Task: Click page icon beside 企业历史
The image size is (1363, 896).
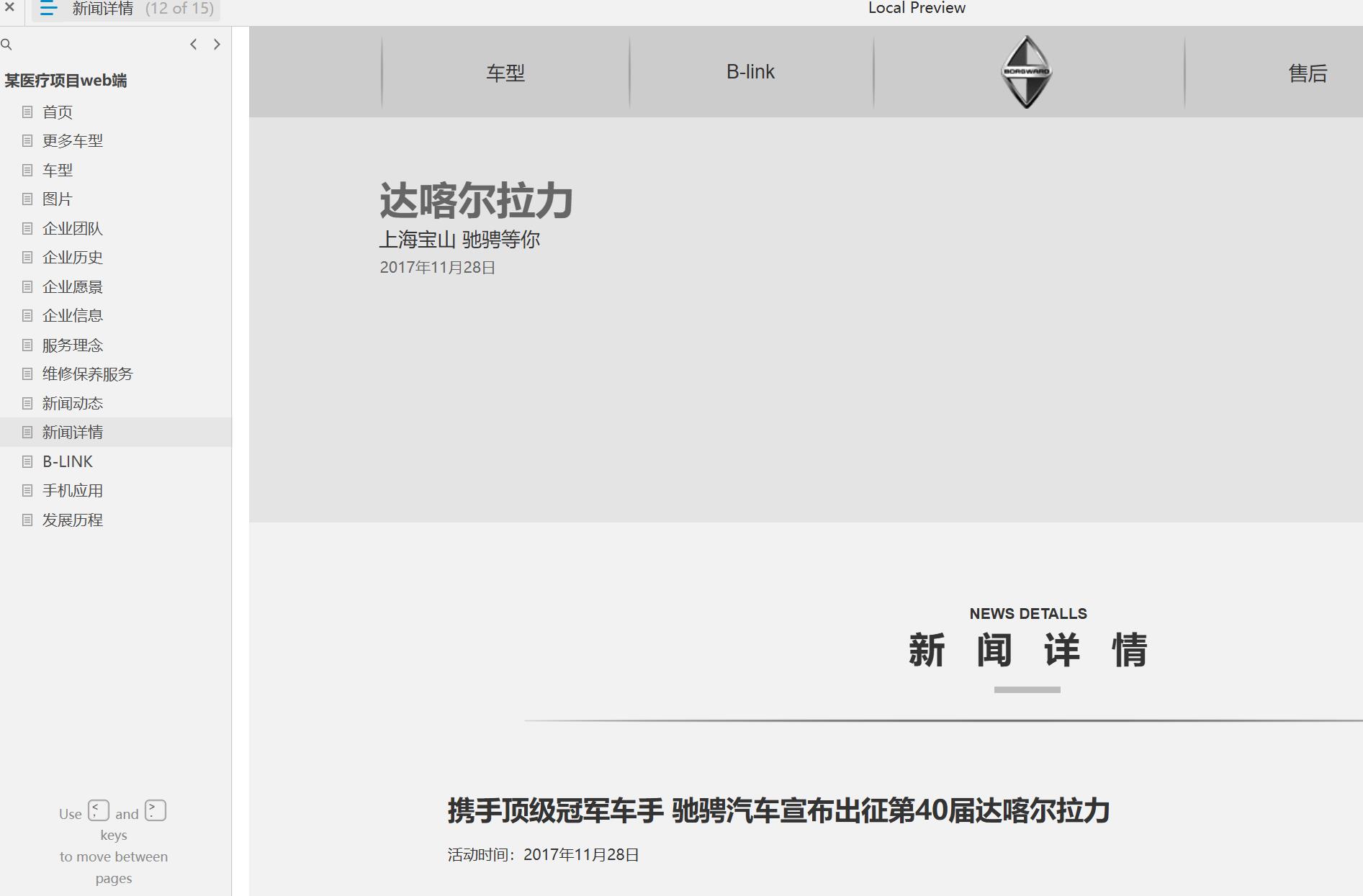Action: [27, 257]
